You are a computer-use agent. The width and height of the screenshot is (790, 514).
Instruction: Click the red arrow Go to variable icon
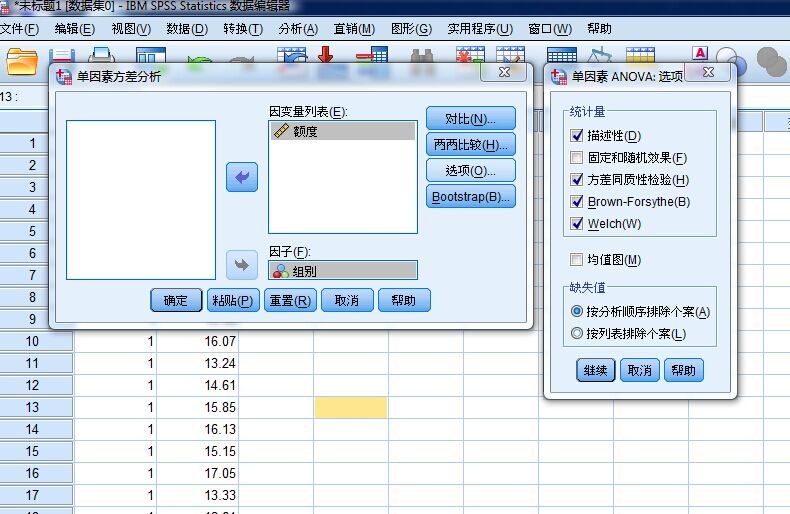pos(326,54)
